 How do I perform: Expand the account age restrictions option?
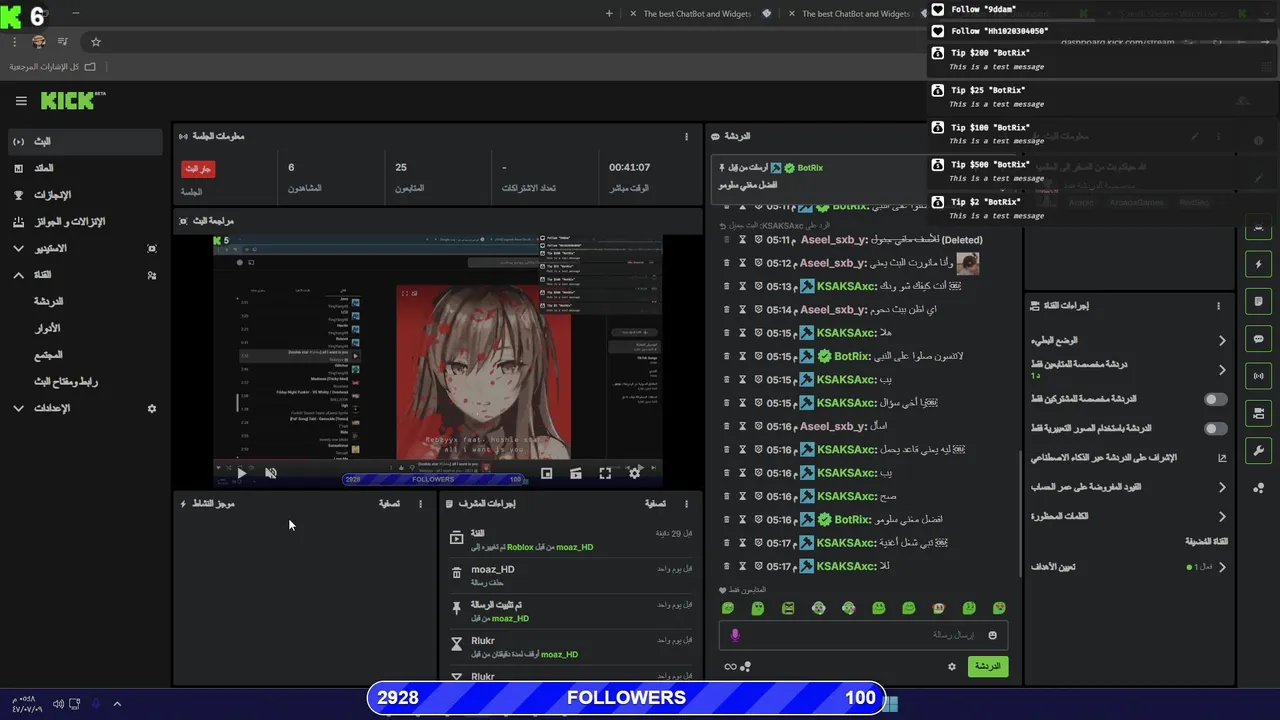[1222, 488]
